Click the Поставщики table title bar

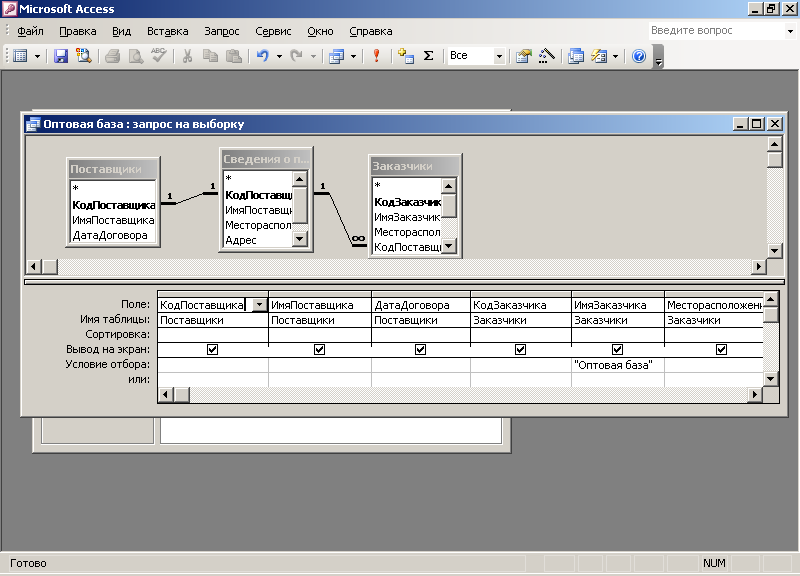(x=113, y=169)
